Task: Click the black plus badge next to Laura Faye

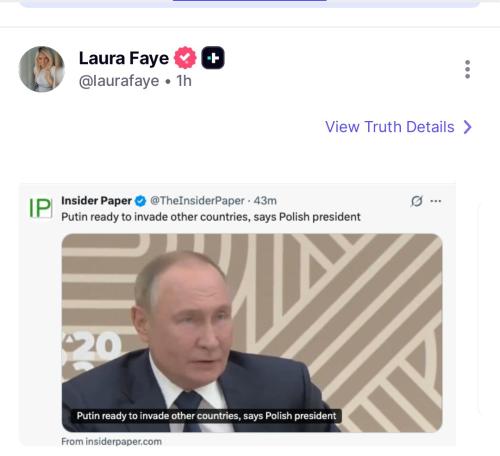Action: [213, 58]
